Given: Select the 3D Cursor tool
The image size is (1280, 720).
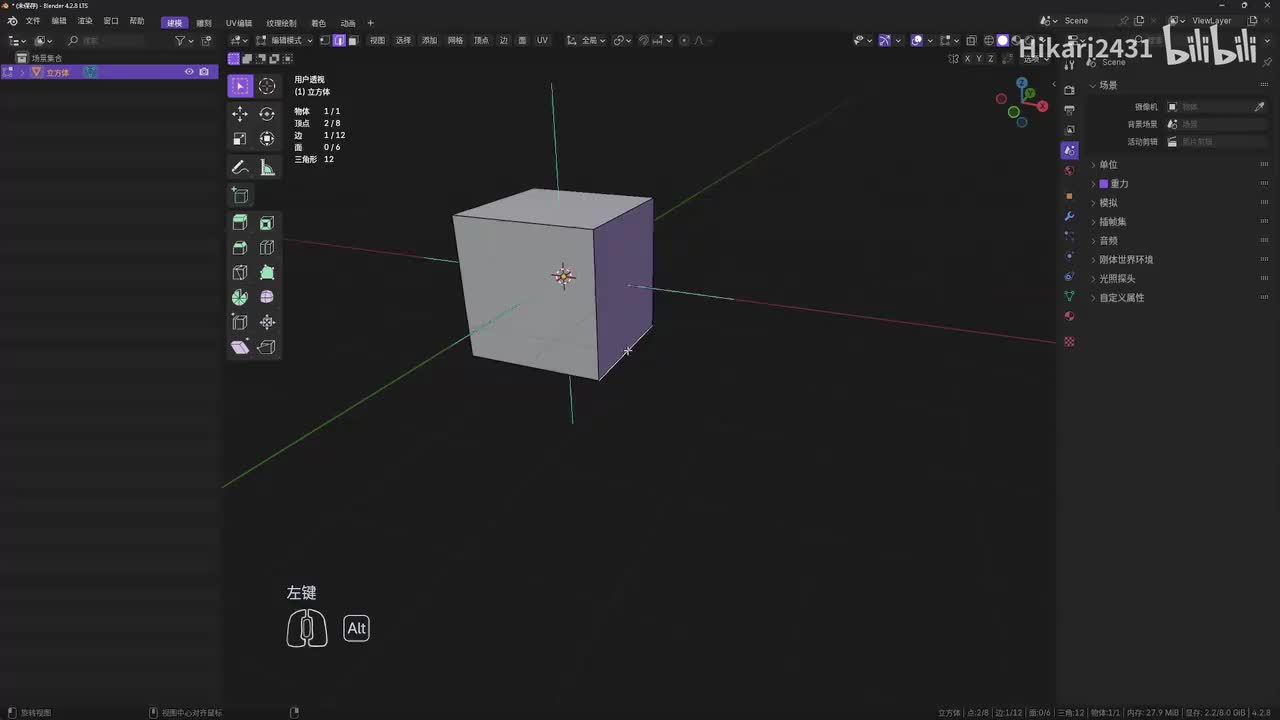Looking at the screenshot, I should tap(267, 86).
